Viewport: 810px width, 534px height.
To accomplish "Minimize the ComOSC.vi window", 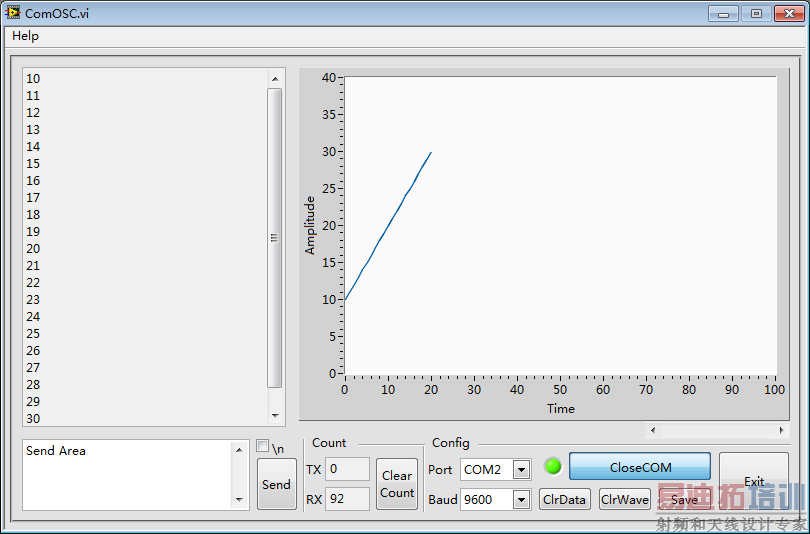I will tap(723, 14).
